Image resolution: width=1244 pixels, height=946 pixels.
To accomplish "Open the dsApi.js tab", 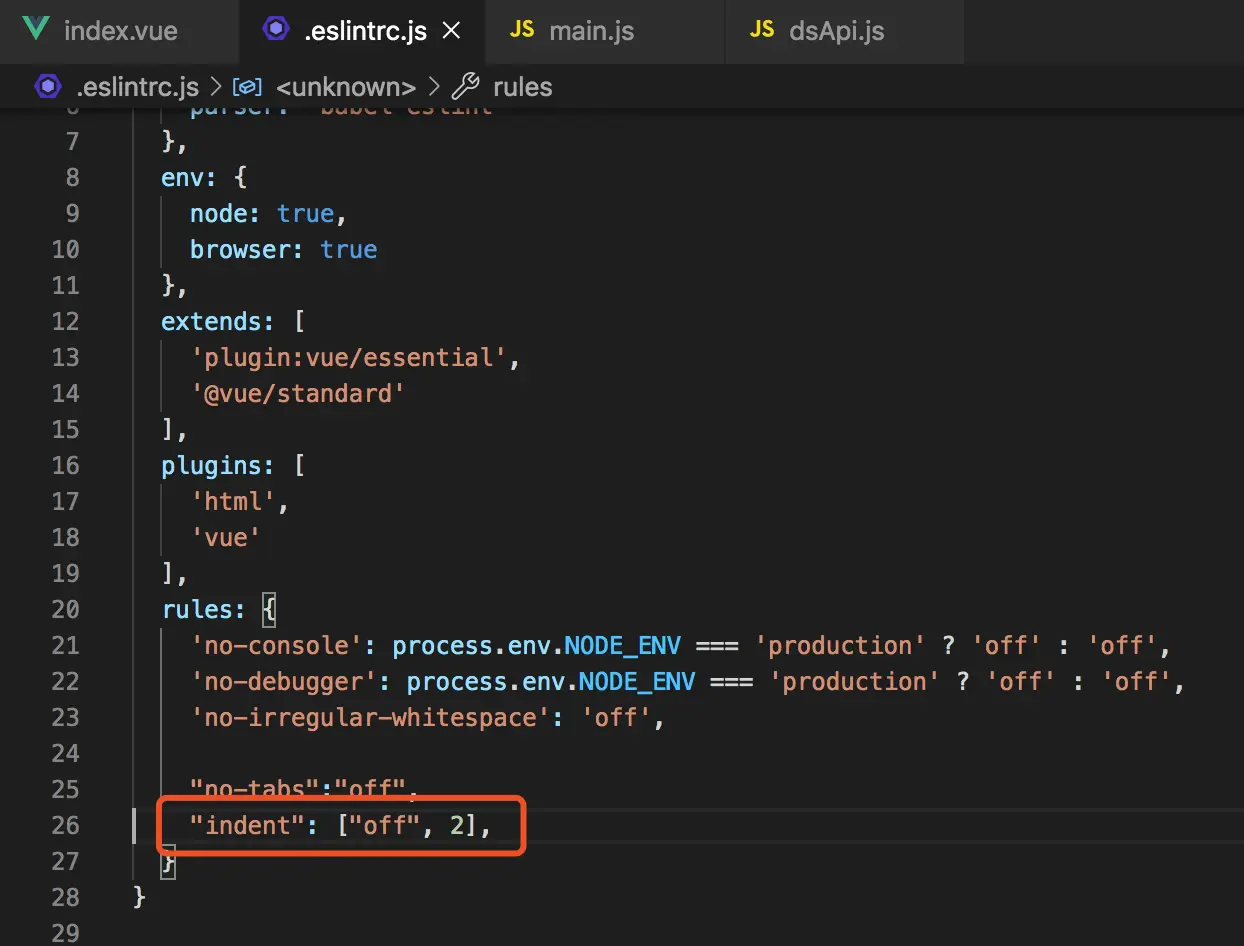I will pos(845,30).
